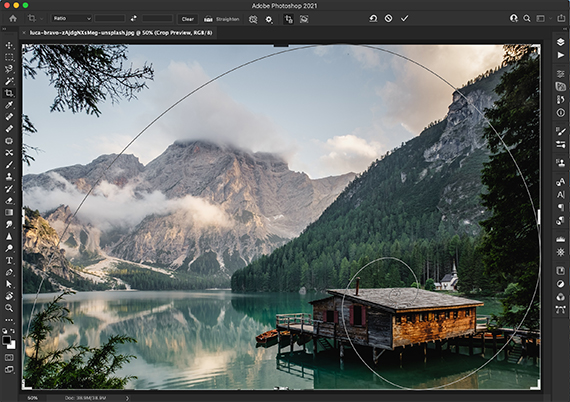Select the Pen tool
The height and width of the screenshot is (402, 570).
click(9, 272)
